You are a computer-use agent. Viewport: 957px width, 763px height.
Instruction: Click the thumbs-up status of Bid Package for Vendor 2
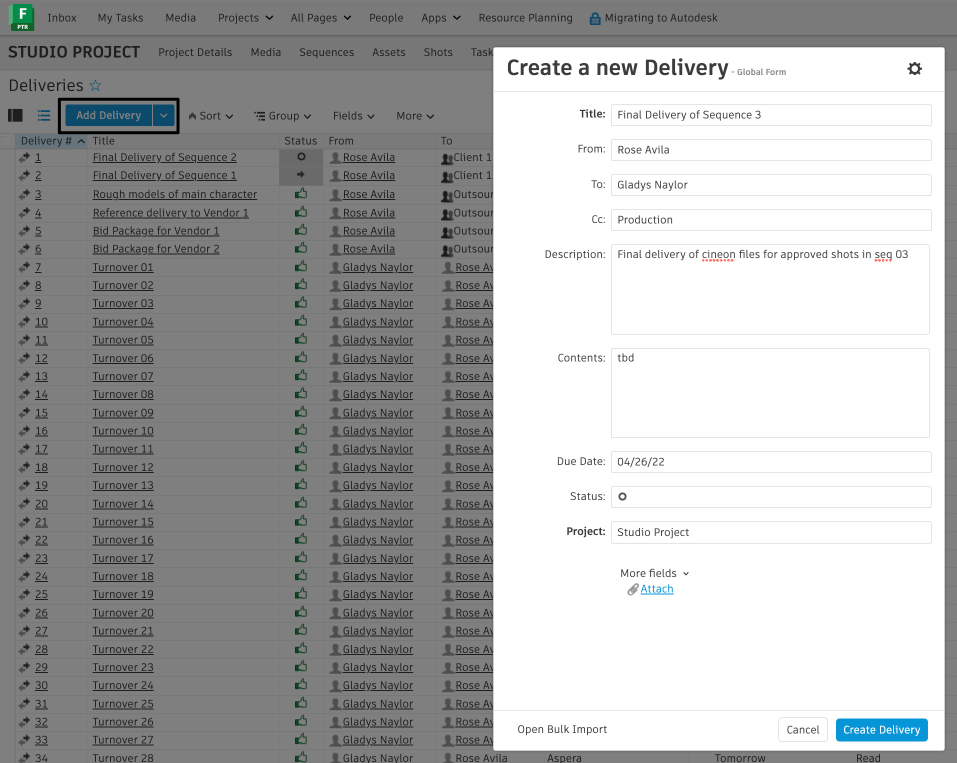point(301,248)
